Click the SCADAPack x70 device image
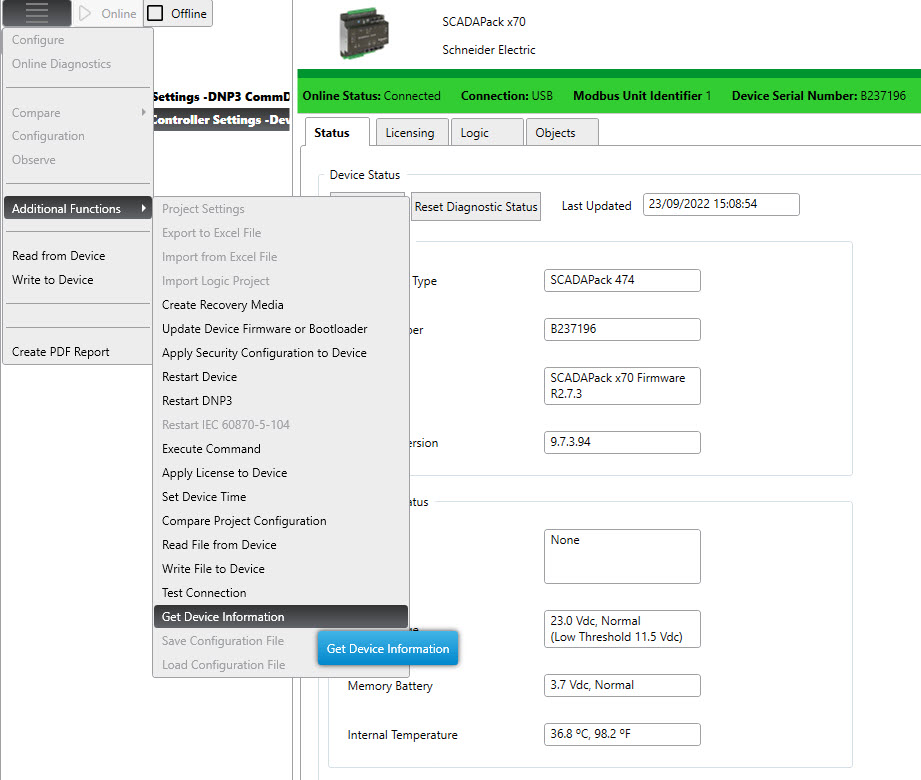The width and height of the screenshot is (921, 780). (364, 33)
